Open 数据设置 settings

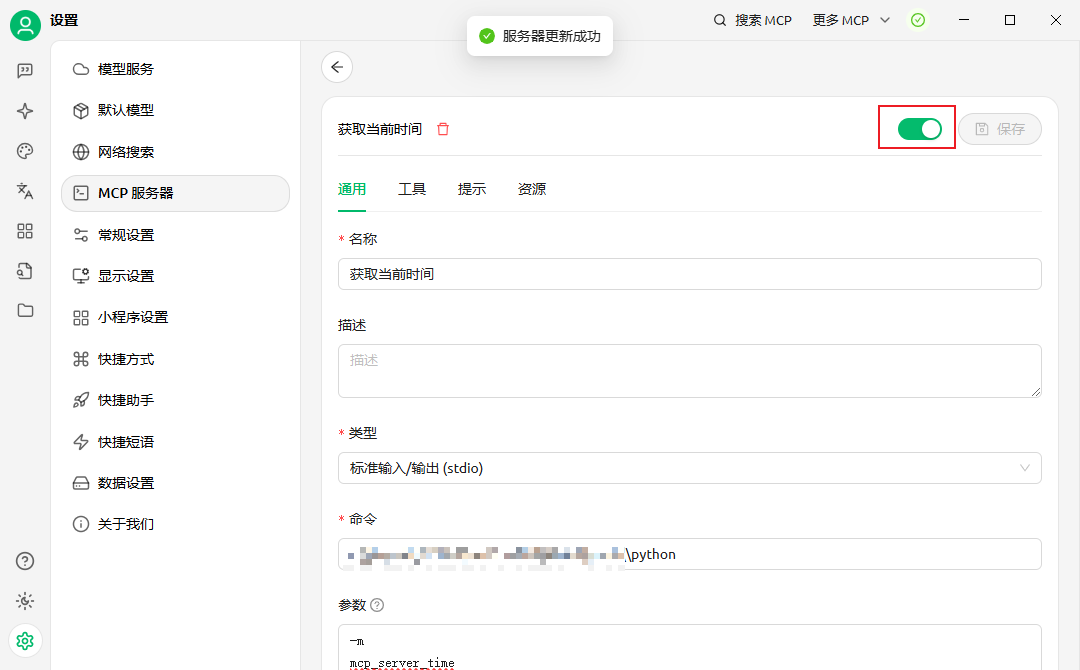pyautogui.click(x=175, y=483)
